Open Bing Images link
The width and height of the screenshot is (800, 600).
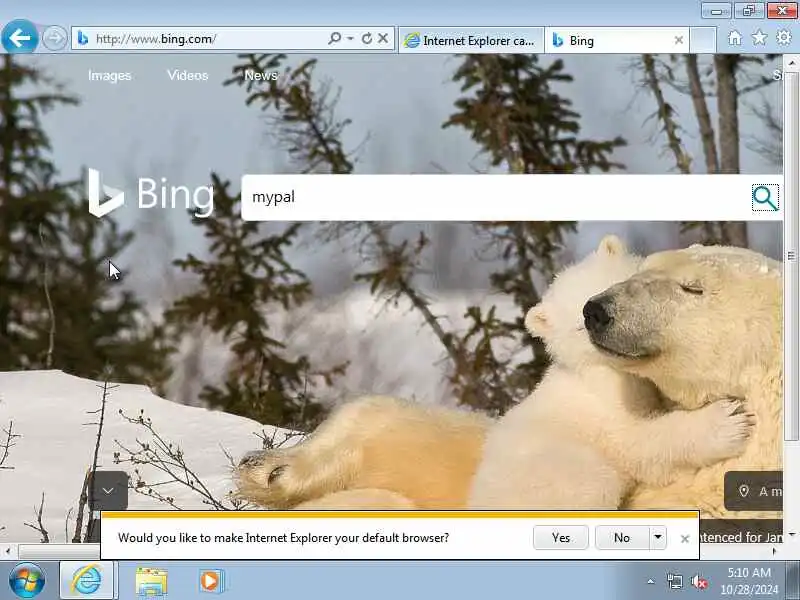[110, 76]
